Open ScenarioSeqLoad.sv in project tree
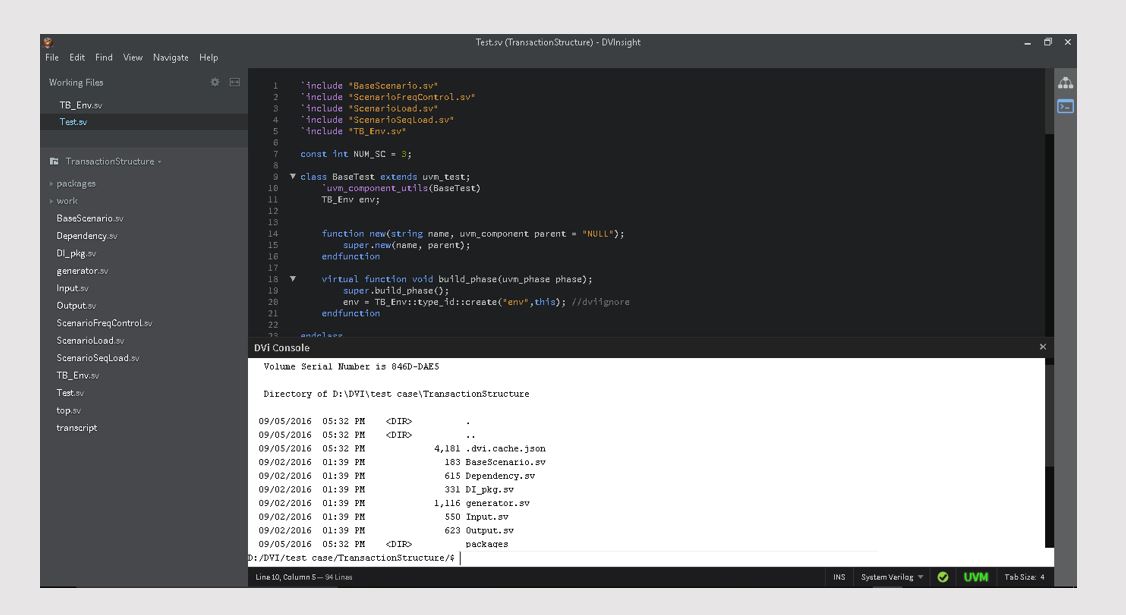Image resolution: width=1126 pixels, height=615 pixels. pos(98,358)
